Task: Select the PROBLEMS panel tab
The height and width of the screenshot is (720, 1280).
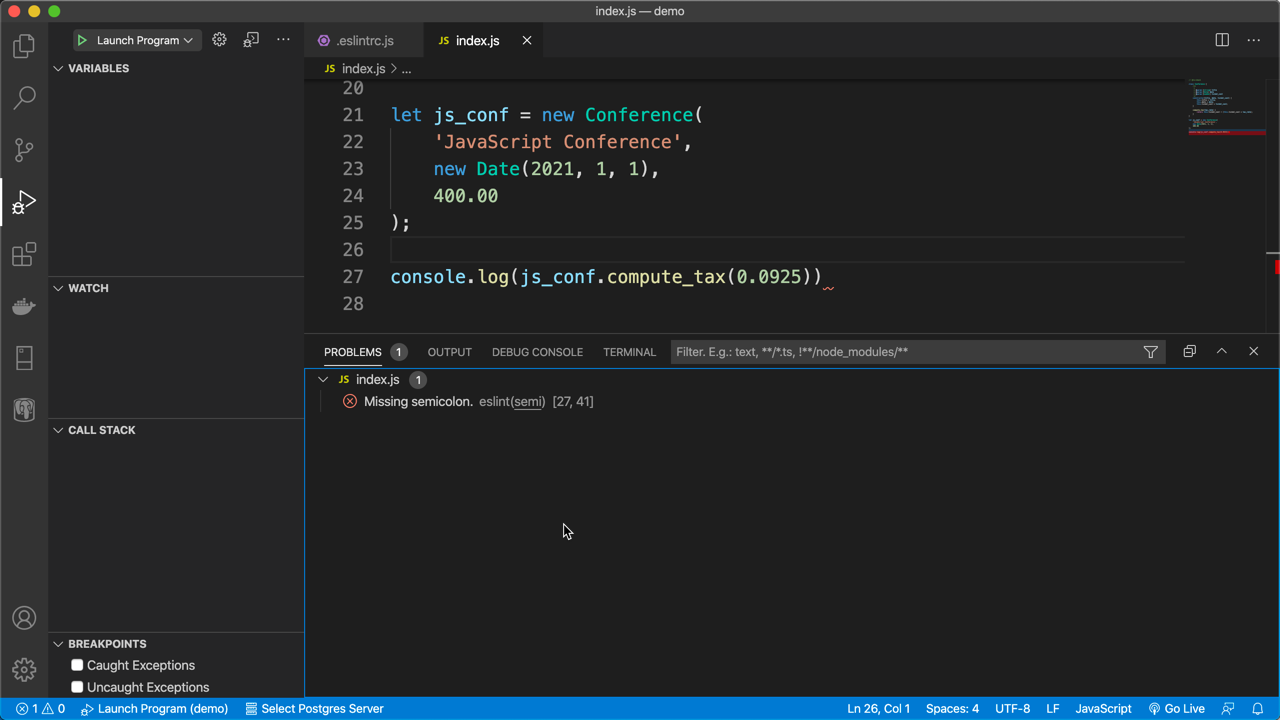Action: click(x=353, y=352)
